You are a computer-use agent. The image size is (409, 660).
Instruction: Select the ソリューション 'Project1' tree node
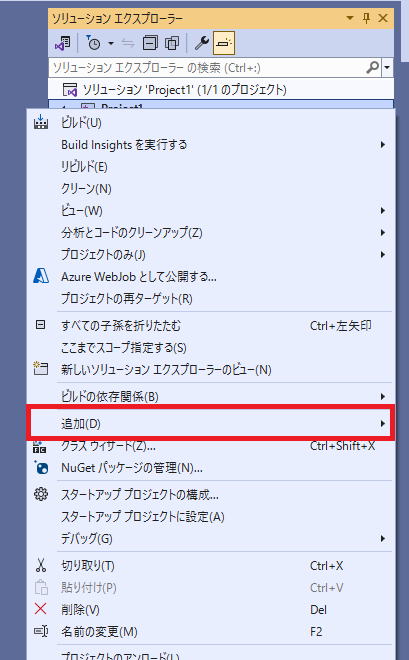[184, 89]
